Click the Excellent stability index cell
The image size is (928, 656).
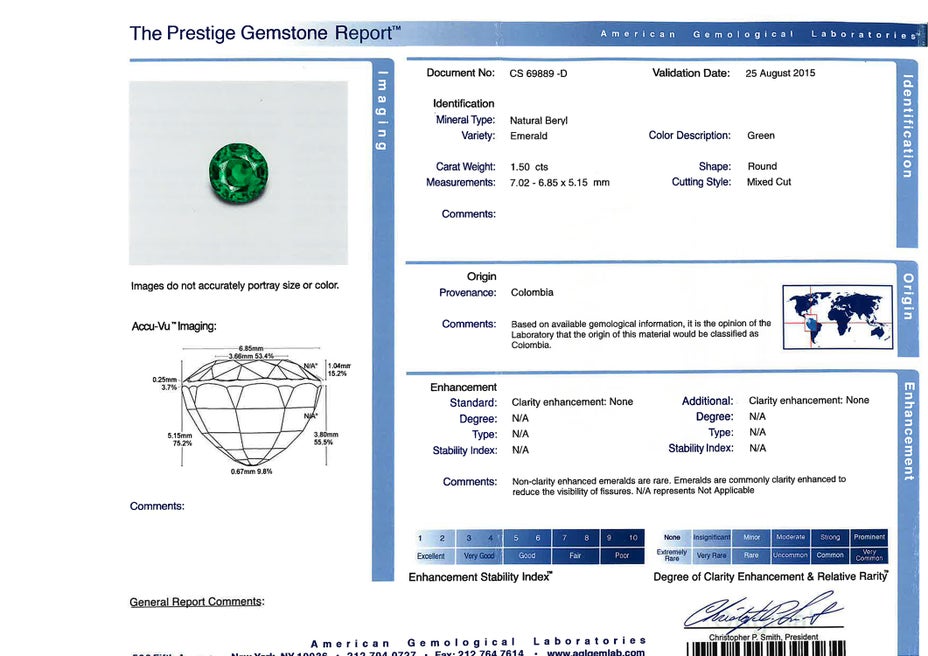pyautogui.click(x=431, y=556)
